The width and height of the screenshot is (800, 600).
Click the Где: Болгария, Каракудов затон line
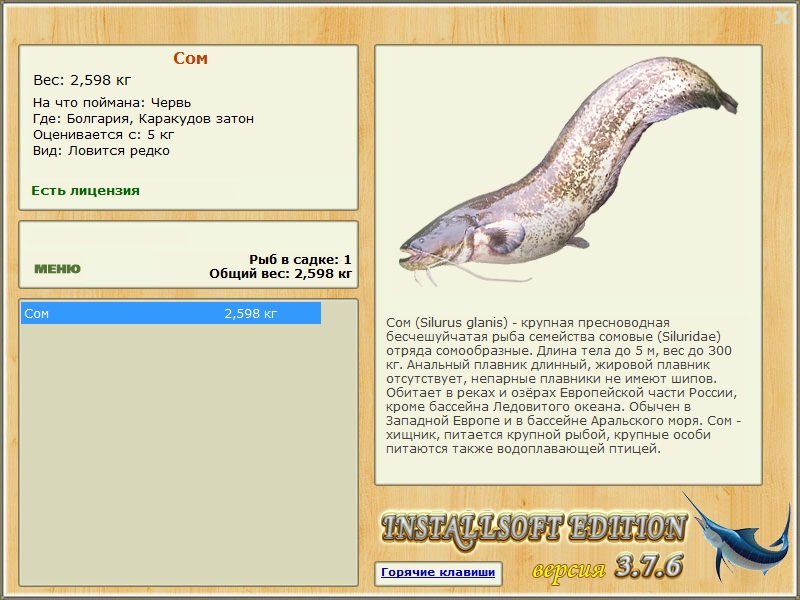tap(143, 119)
